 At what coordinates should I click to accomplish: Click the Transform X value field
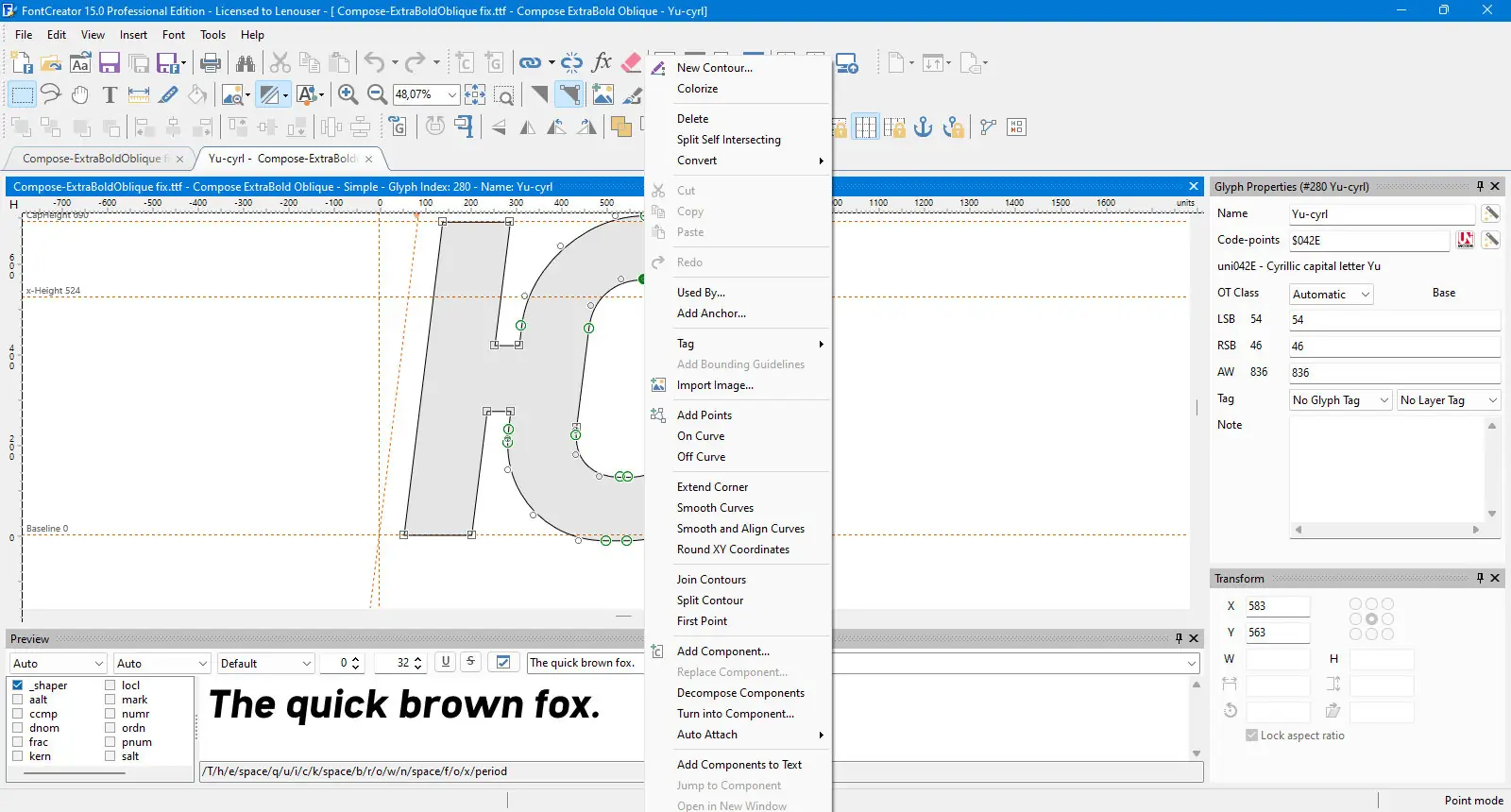pyautogui.click(x=1278, y=606)
